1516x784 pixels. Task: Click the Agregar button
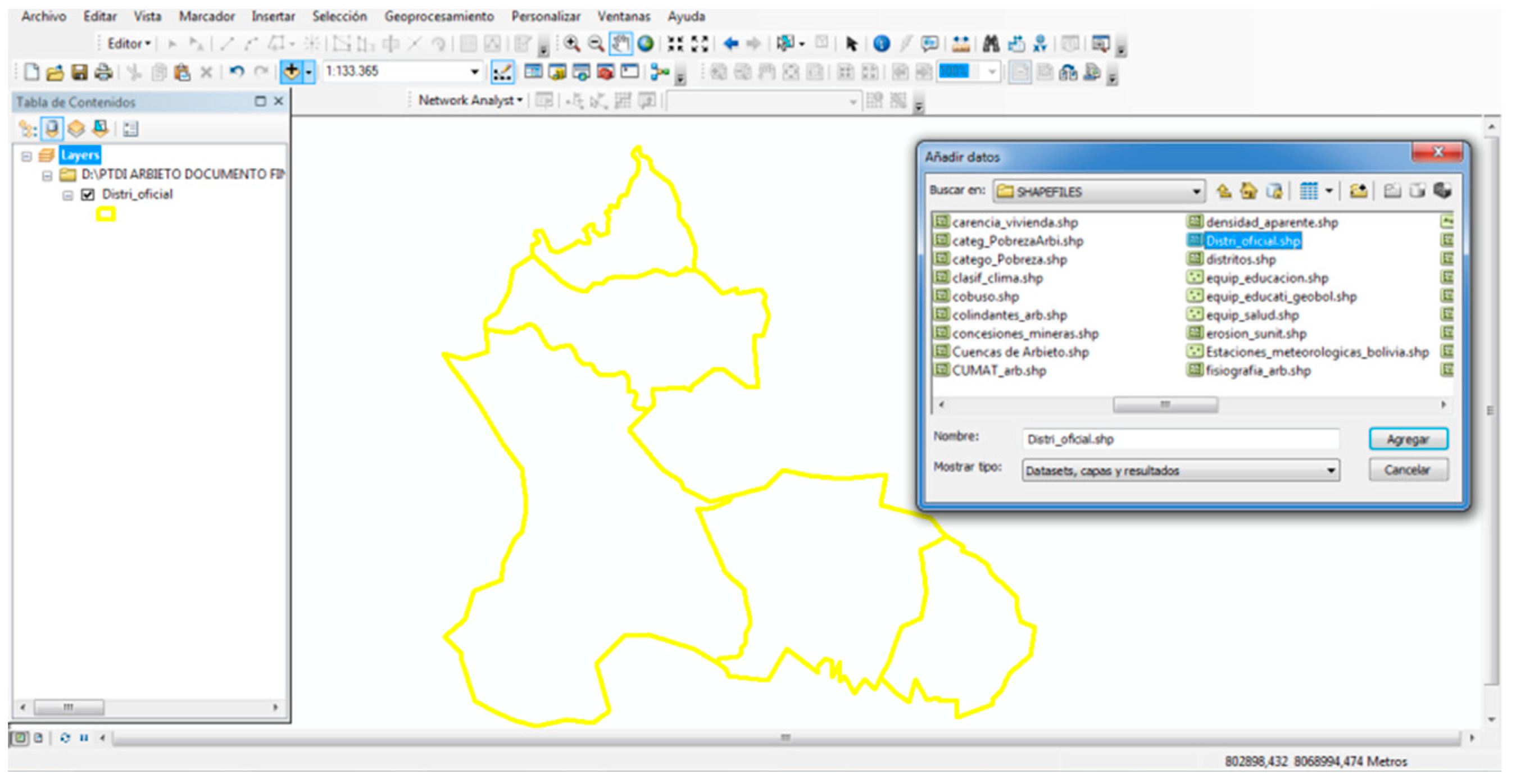click(1408, 439)
